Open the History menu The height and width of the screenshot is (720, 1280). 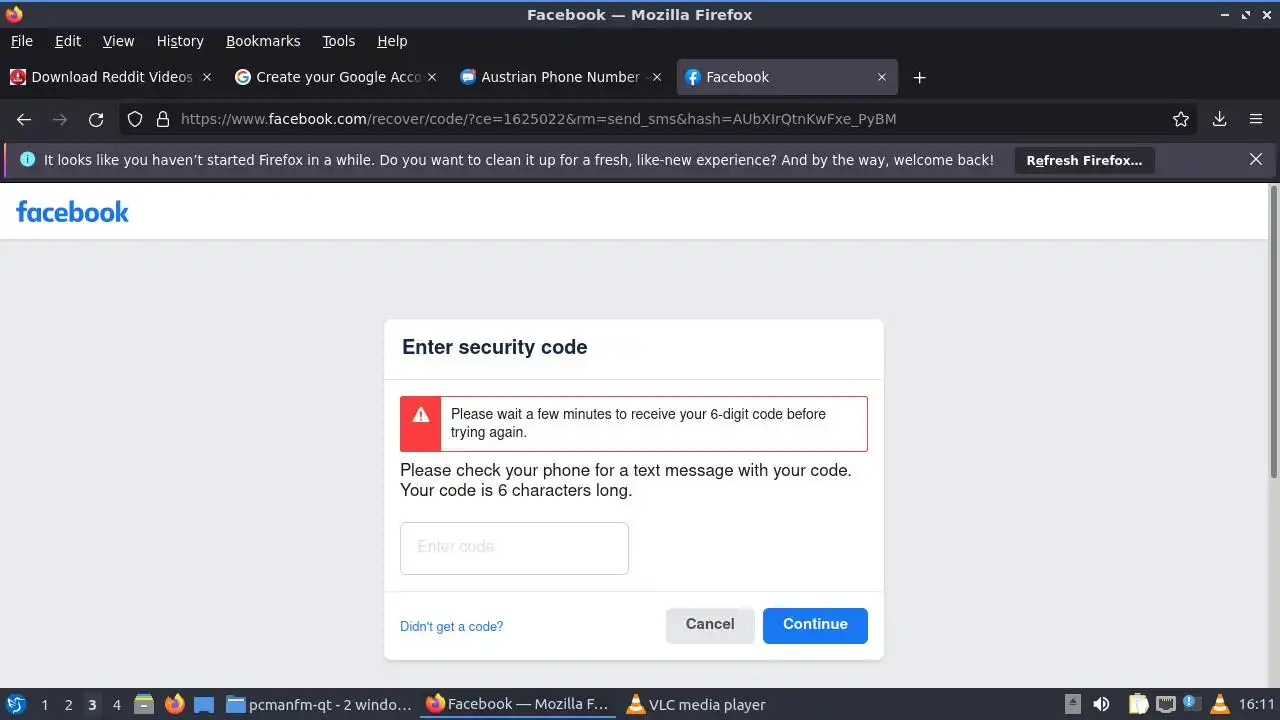tap(180, 41)
